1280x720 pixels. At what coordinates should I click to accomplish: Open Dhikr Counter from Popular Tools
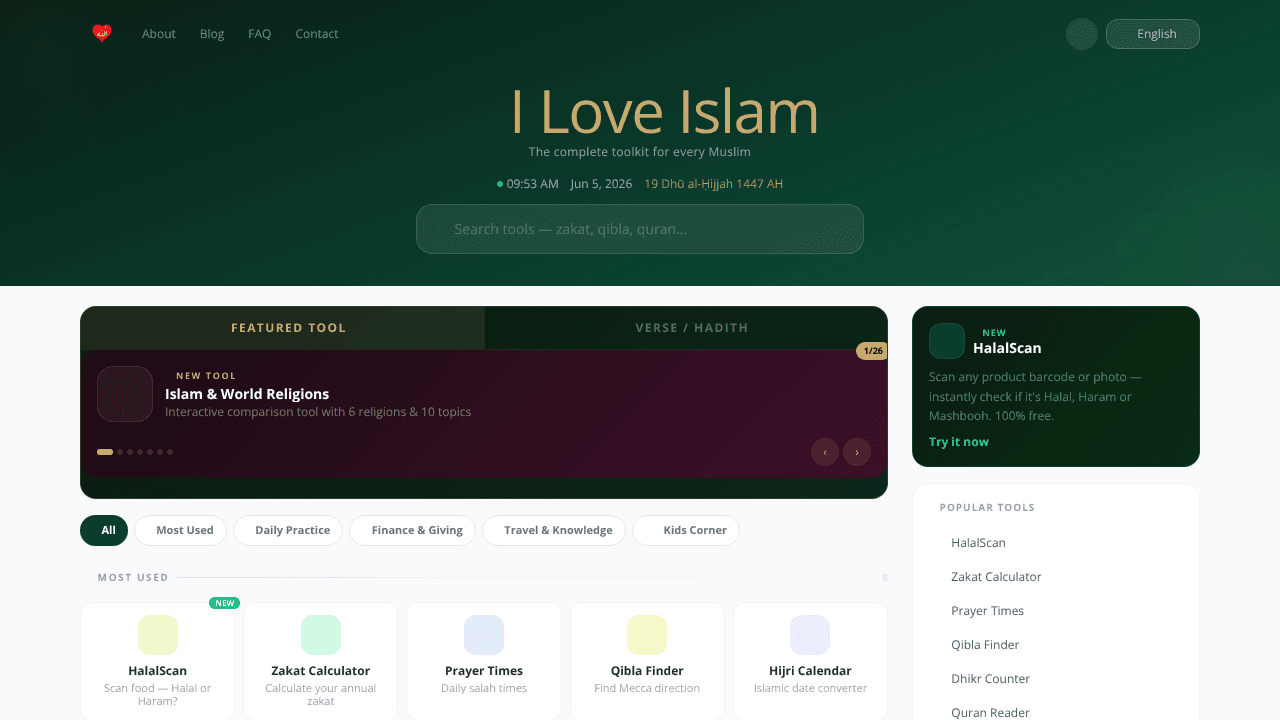tap(990, 679)
